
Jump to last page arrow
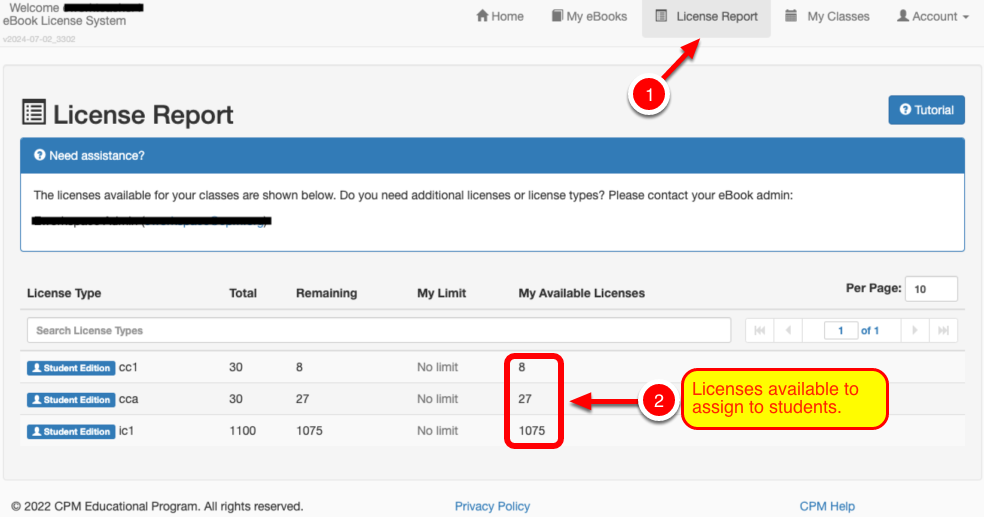[943, 331]
